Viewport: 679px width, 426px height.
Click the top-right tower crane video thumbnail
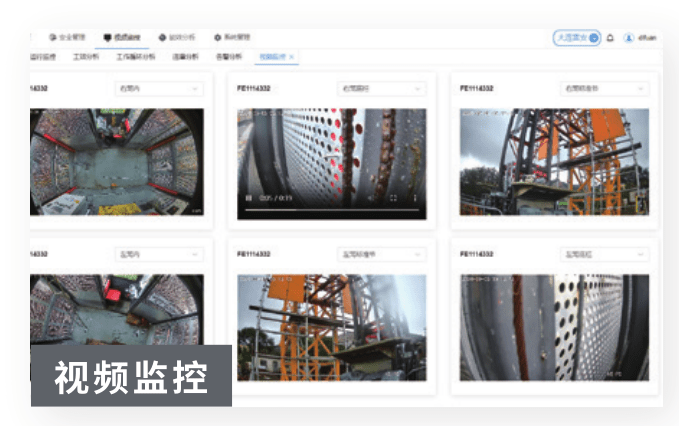(554, 160)
